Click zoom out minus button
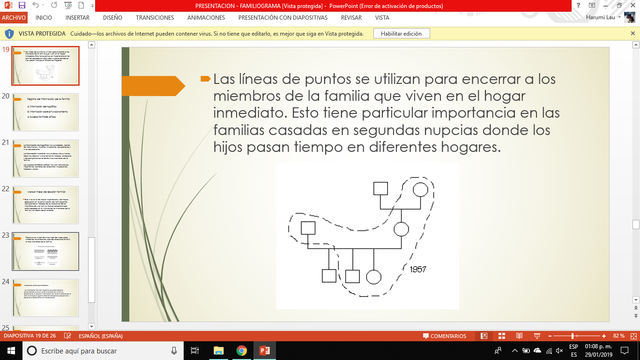The image size is (640, 360). [550, 336]
